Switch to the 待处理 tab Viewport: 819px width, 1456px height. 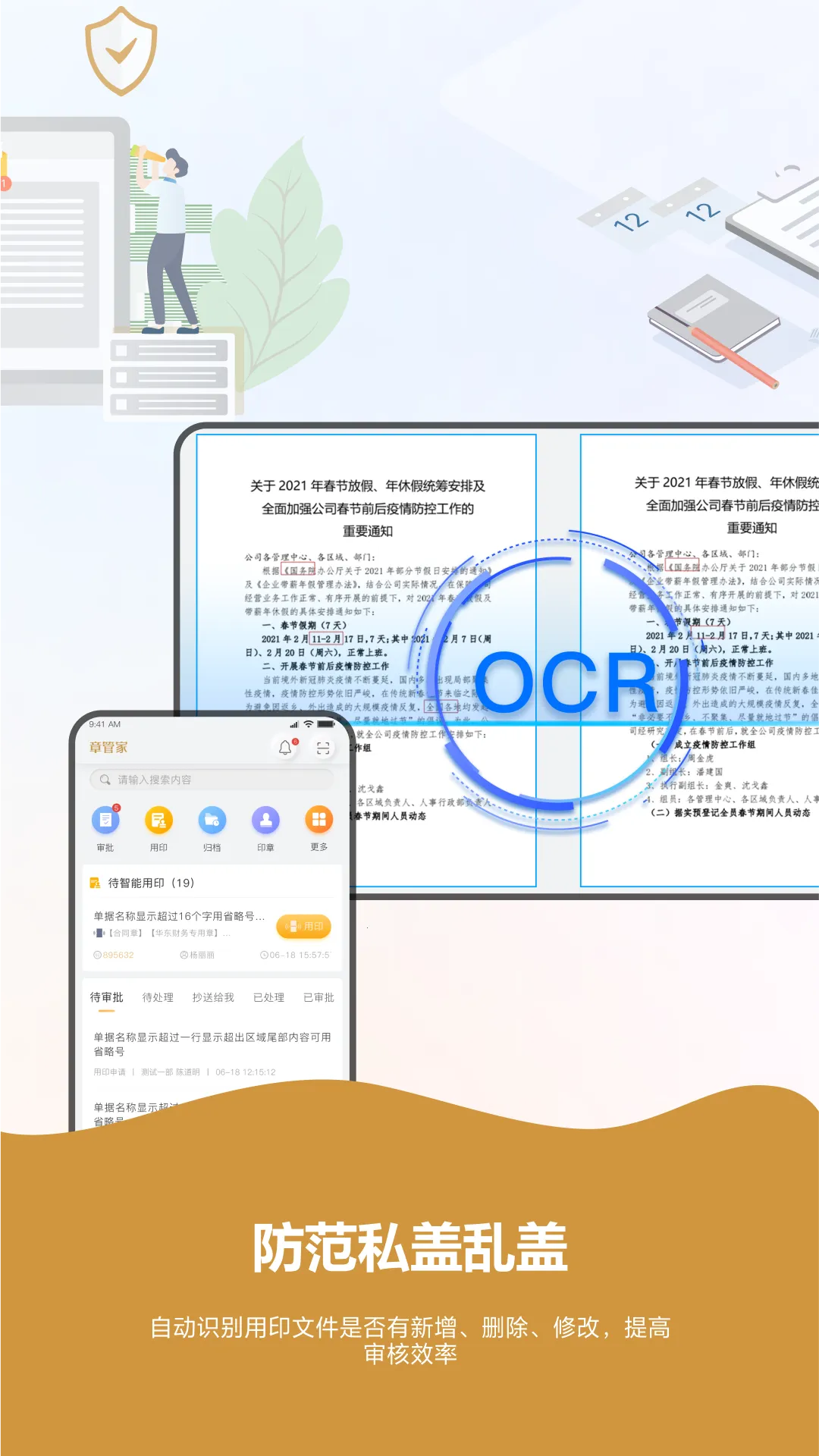(158, 997)
